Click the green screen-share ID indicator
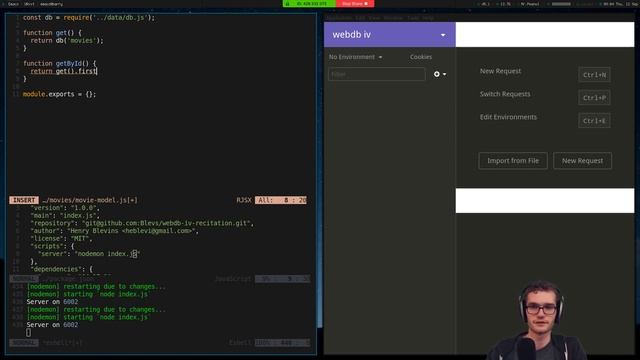 (309, 4)
